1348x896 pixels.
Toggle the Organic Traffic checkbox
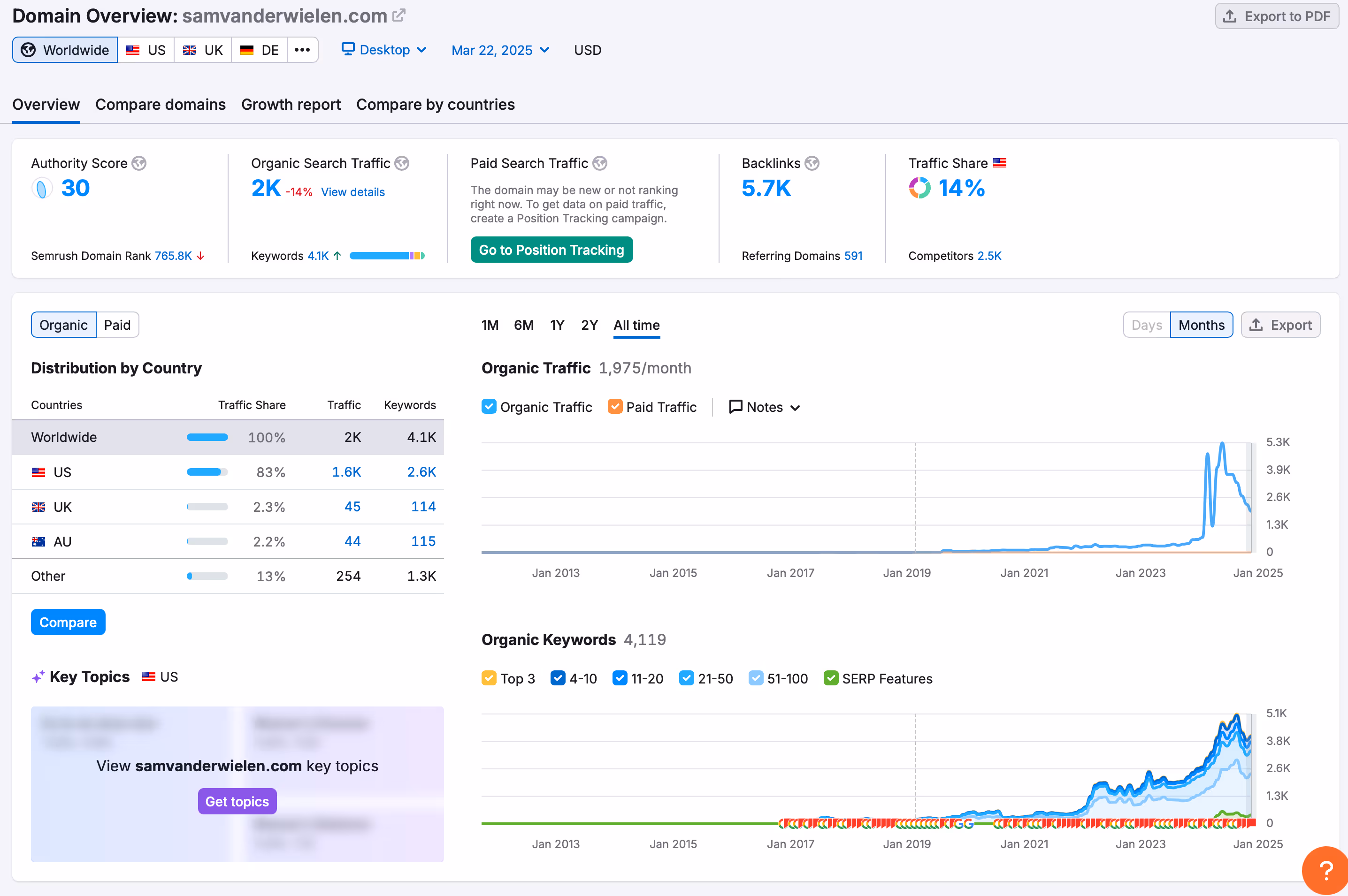click(x=489, y=407)
